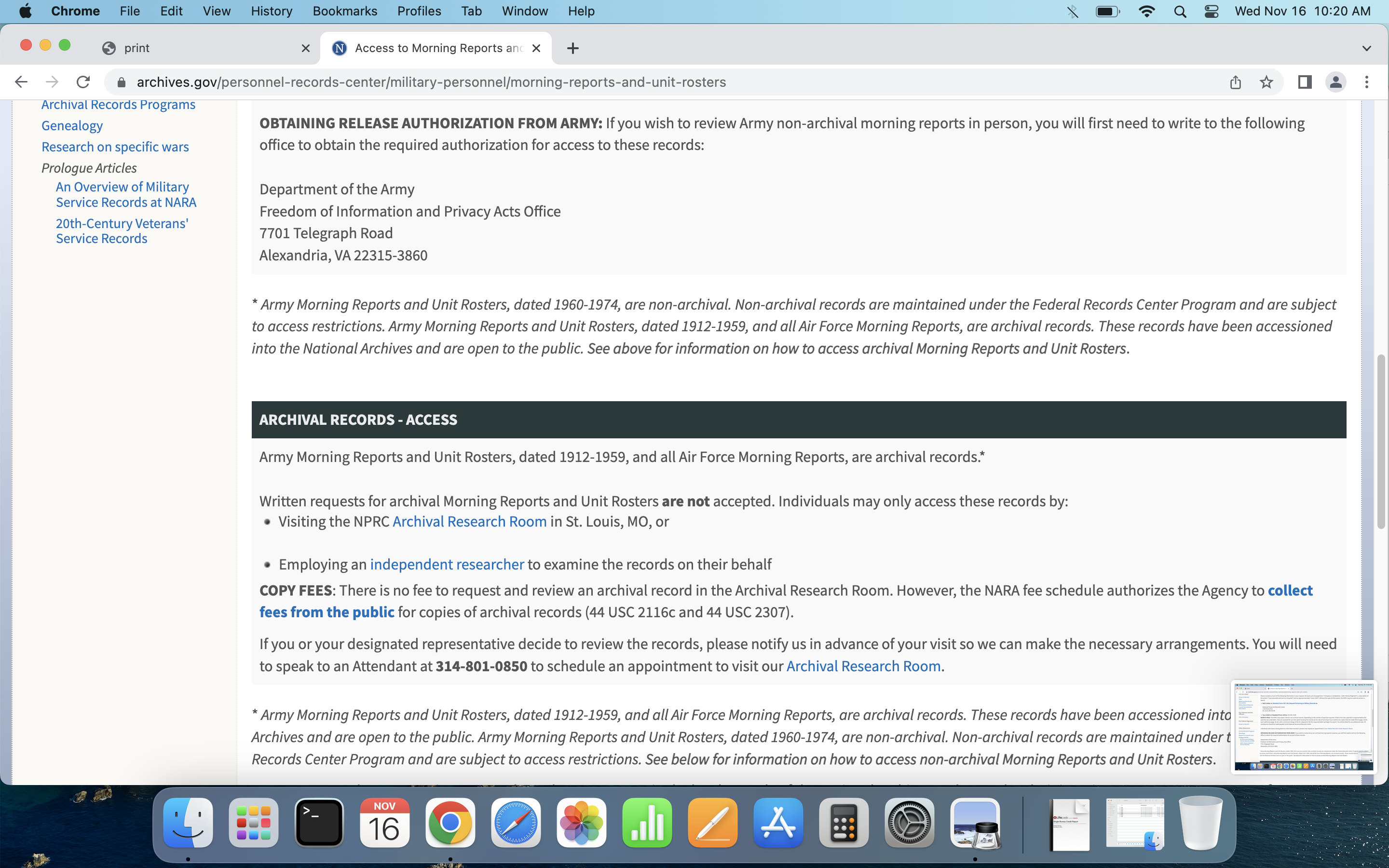Open the Spotlight search magnifier
Screen dimensions: 1389x868
(1180, 12)
